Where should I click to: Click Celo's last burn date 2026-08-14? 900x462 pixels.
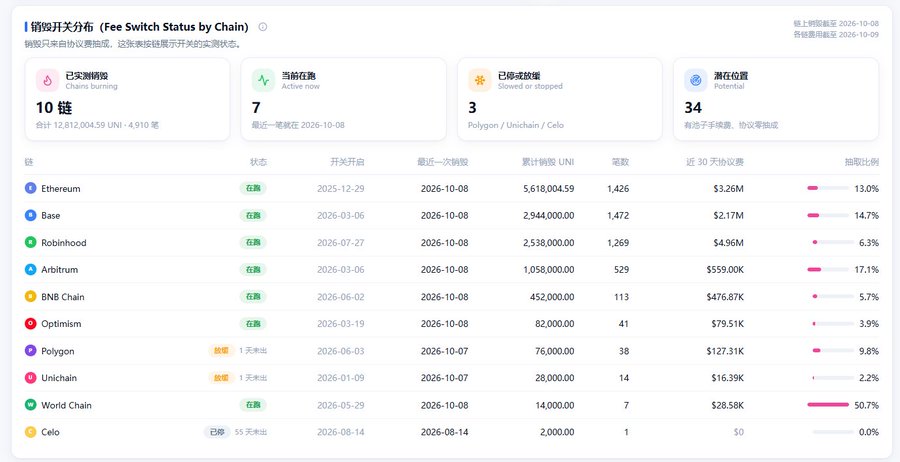point(444,432)
